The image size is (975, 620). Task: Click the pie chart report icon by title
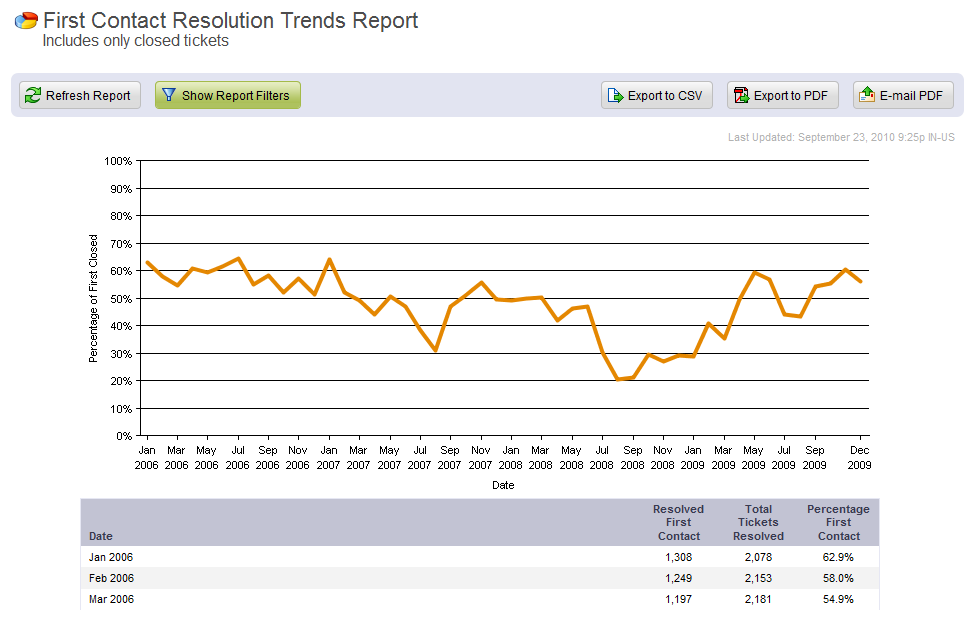click(26, 21)
